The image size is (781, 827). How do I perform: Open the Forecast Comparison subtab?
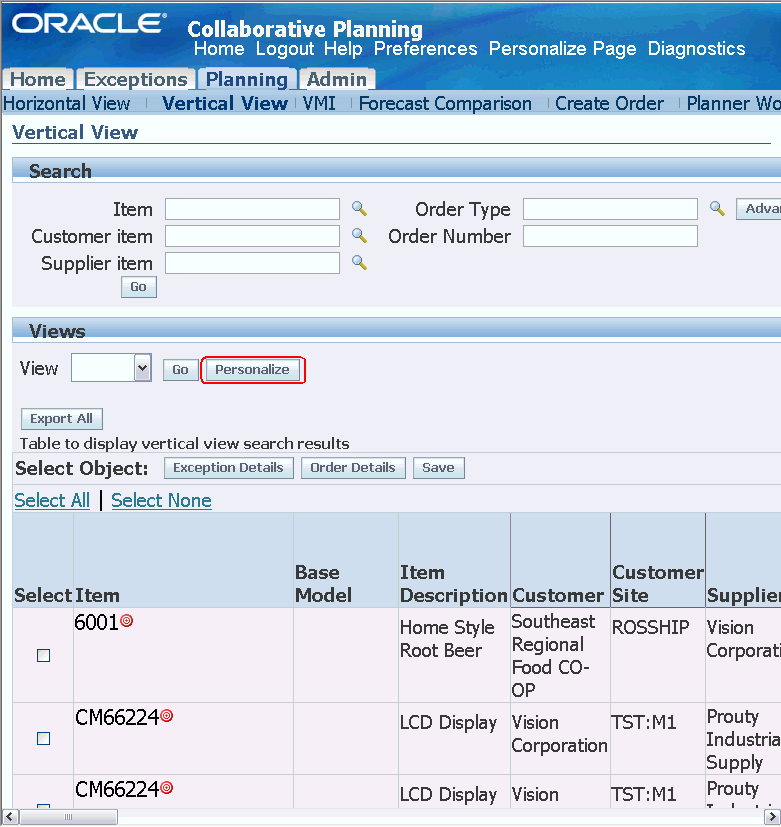coord(445,103)
